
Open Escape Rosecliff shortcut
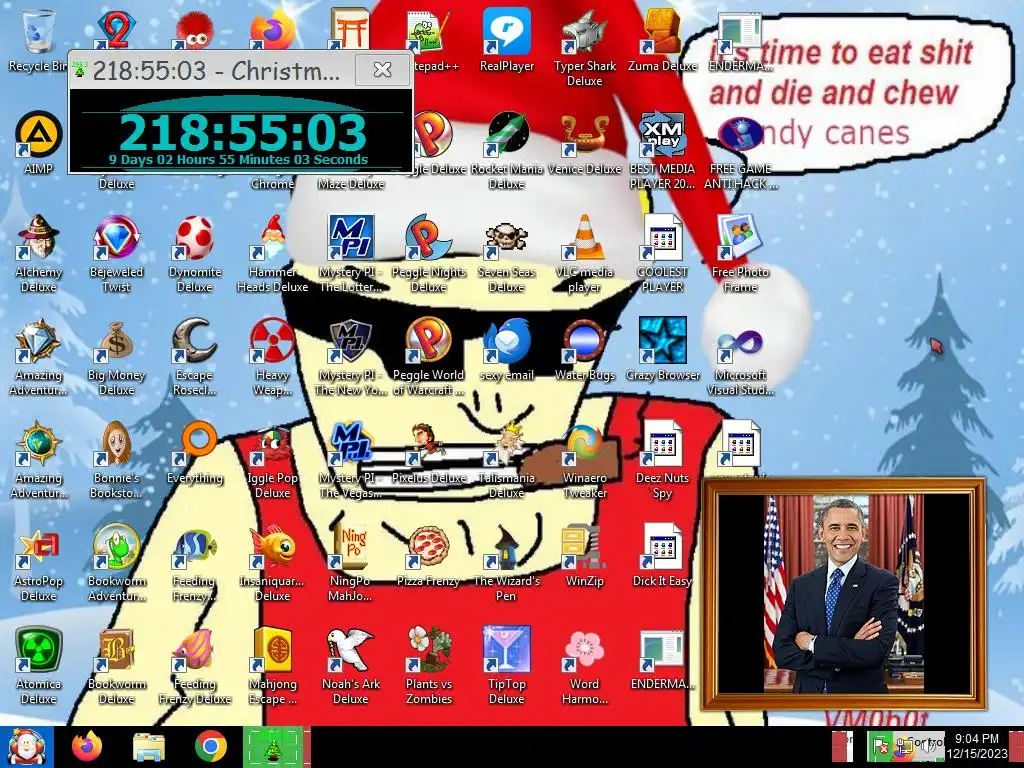click(x=195, y=357)
